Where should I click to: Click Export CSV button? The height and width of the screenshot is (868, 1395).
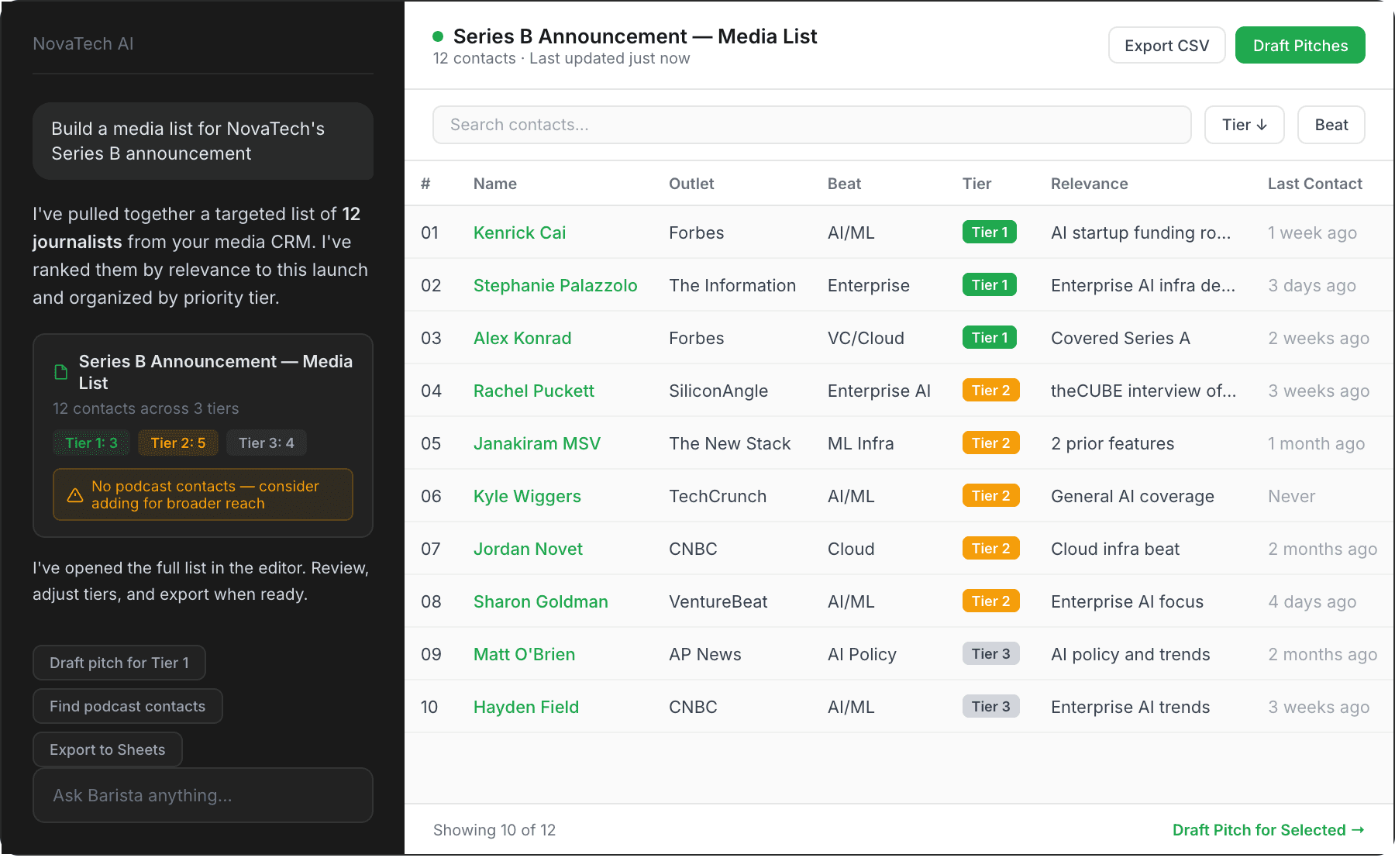[1166, 46]
